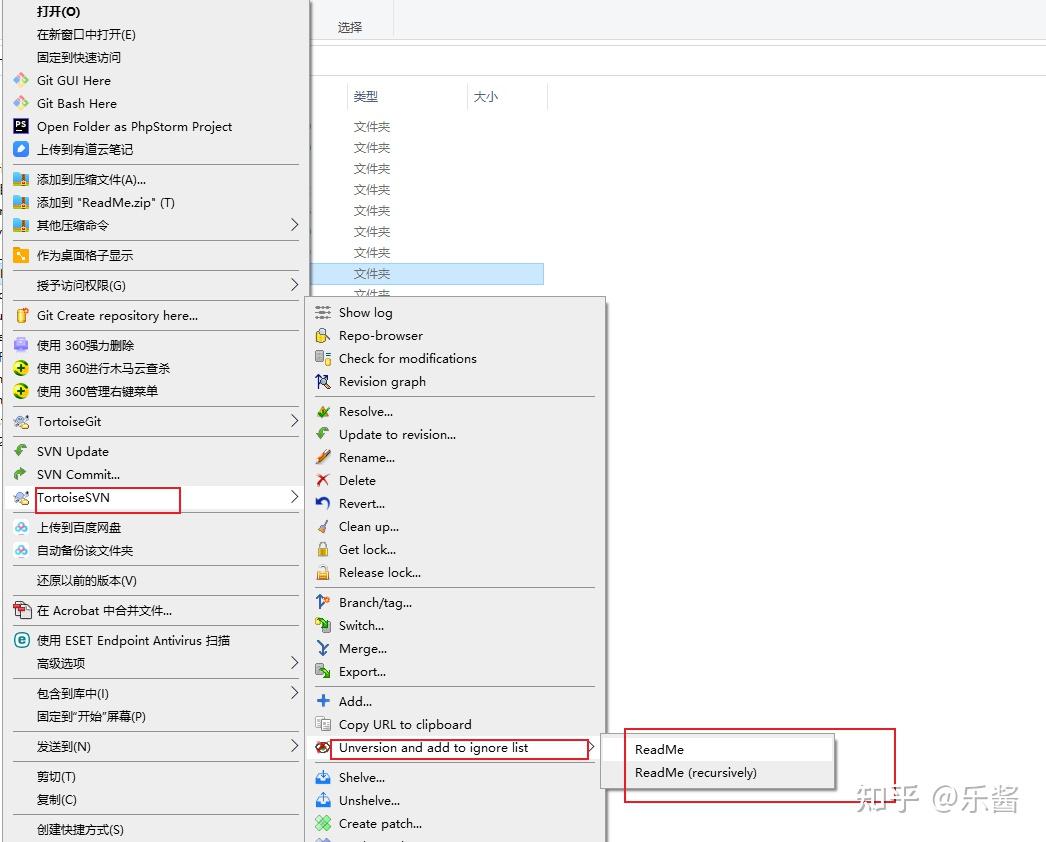Screen dimensions: 1046x842
Task: Open the 选择 ribbon group label
Action: coord(350,27)
